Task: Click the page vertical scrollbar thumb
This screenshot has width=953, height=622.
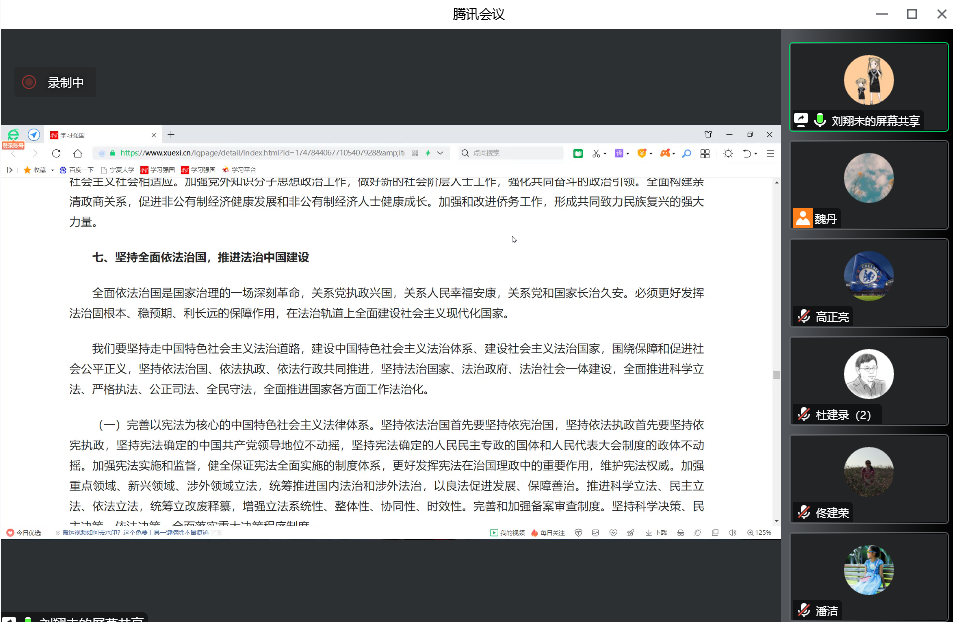Action: coord(776,375)
